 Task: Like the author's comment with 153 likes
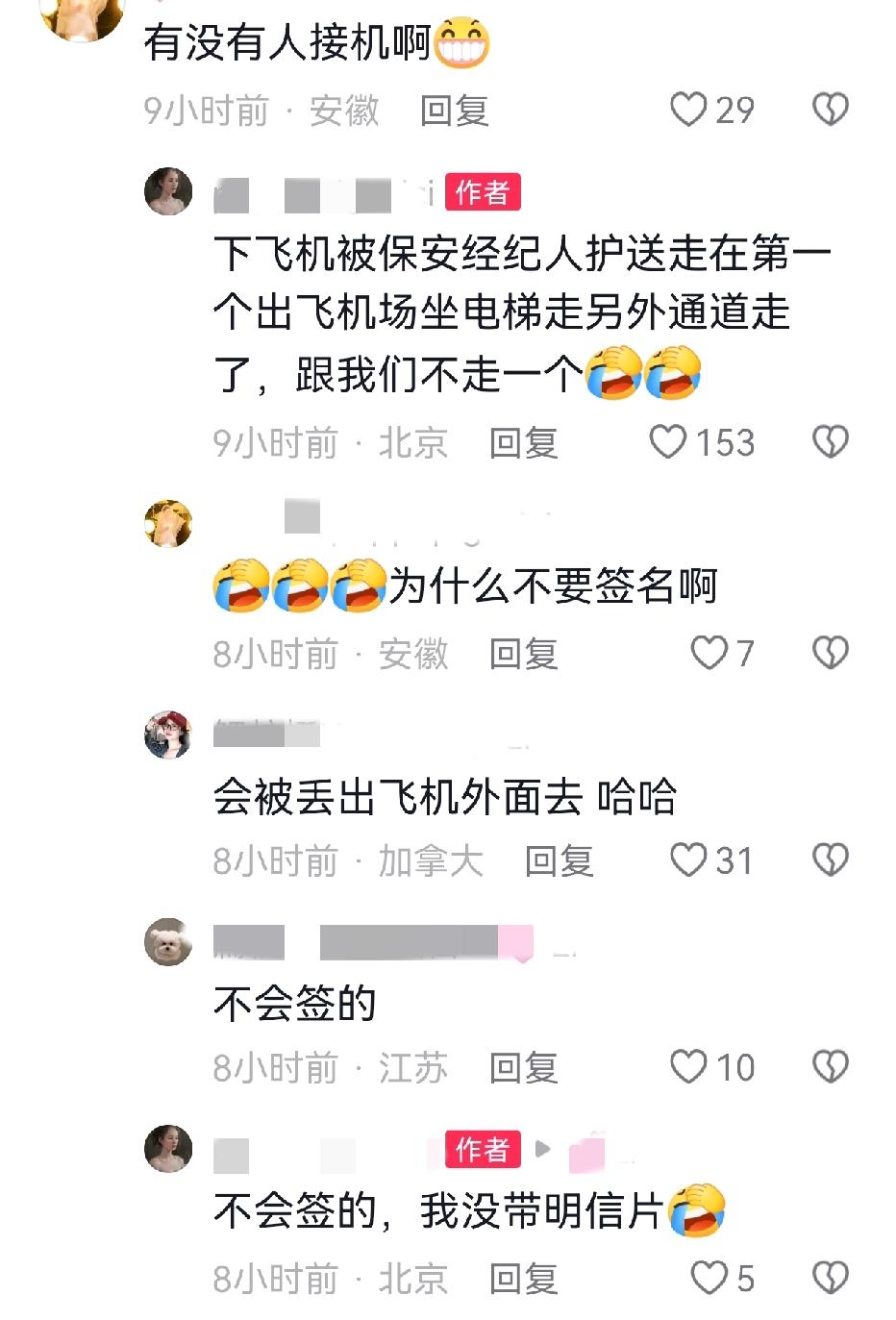coord(702,442)
